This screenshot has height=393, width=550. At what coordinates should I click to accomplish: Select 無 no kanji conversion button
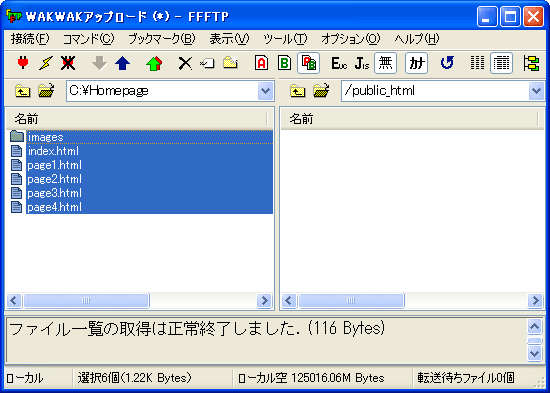click(x=385, y=63)
